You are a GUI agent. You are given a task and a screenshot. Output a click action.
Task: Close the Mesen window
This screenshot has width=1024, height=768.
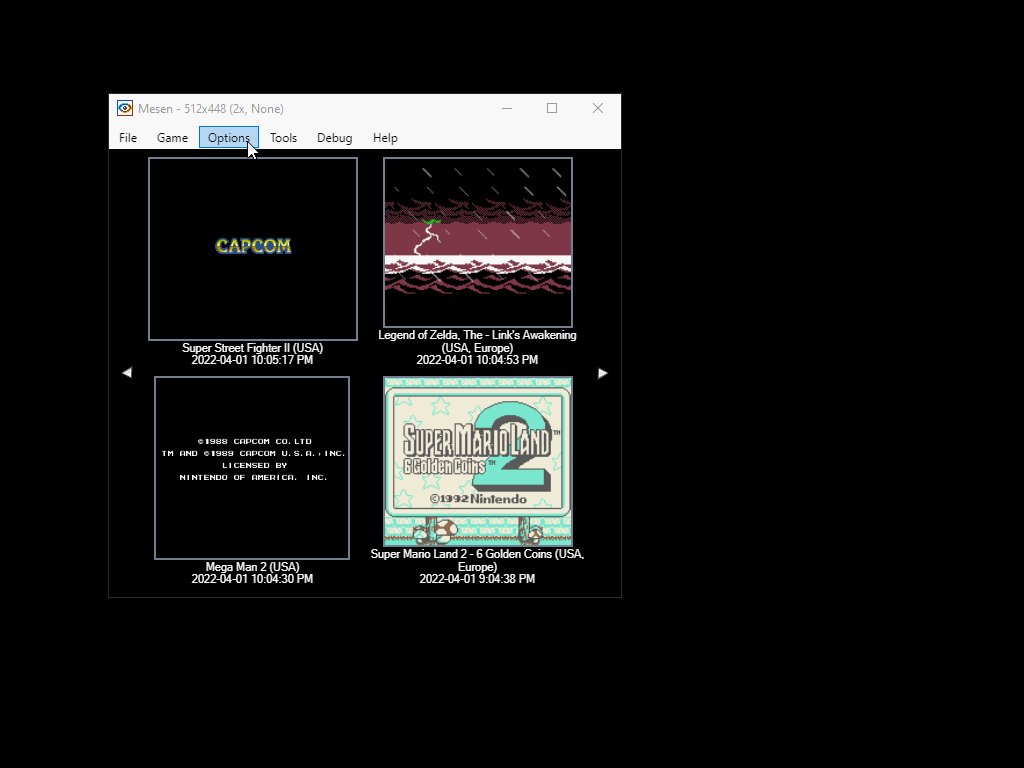598,108
